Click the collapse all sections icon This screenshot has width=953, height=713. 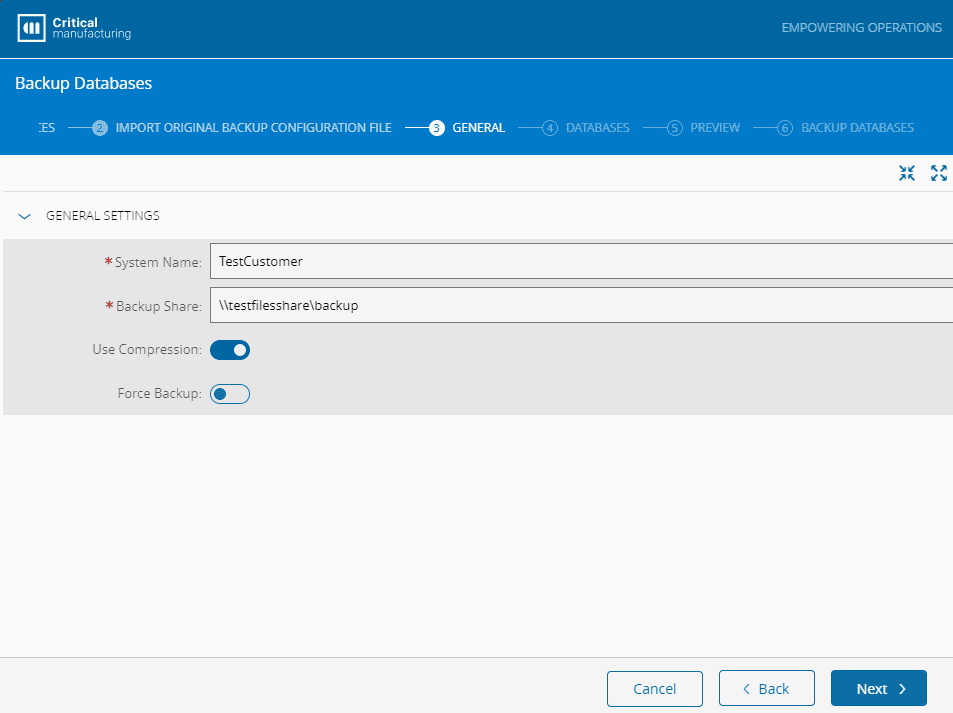pyautogui.click(x=907, y=173)
